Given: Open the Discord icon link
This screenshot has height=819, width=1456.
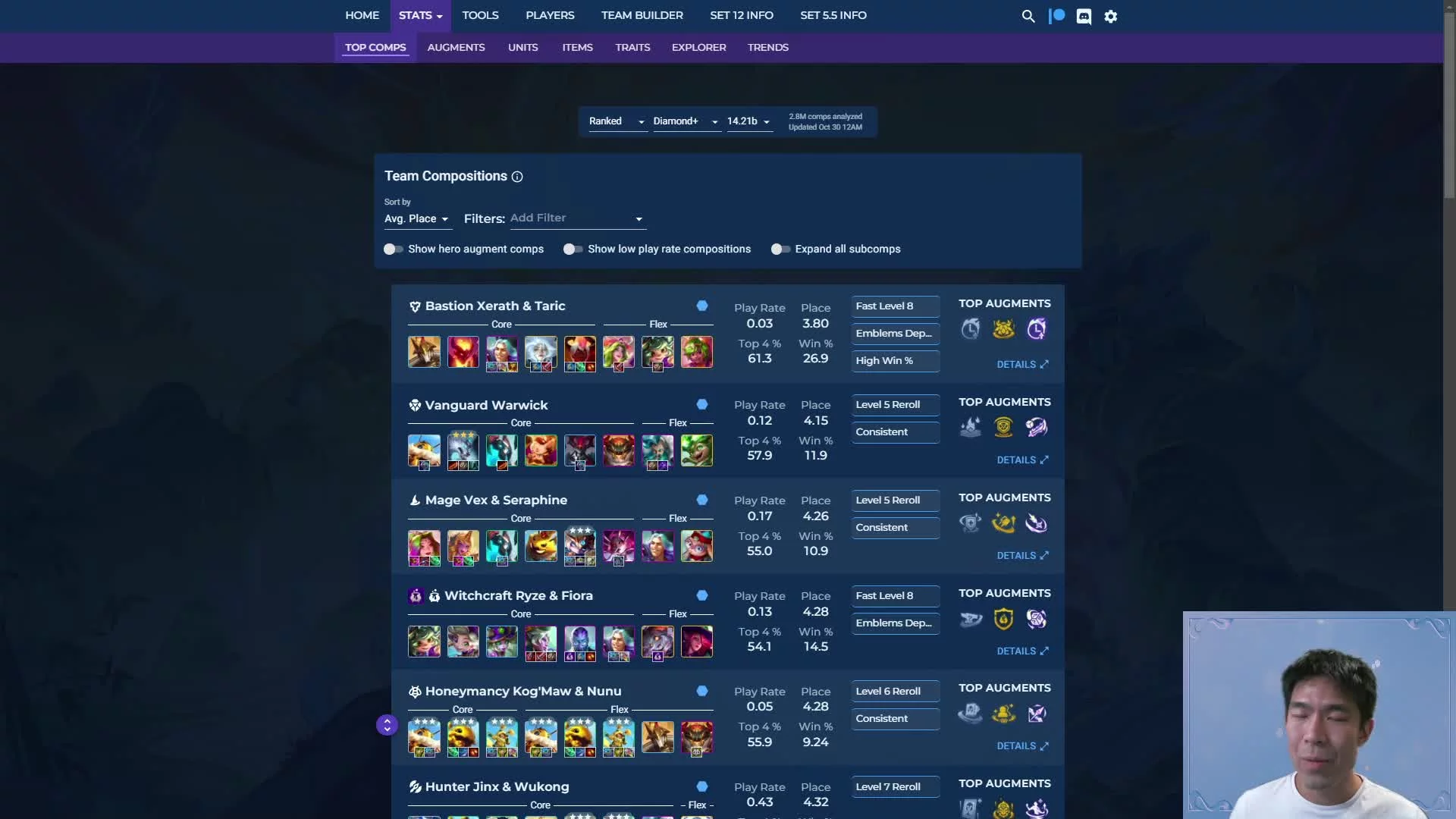Looking at the screenshot, I should point(1084,16).
